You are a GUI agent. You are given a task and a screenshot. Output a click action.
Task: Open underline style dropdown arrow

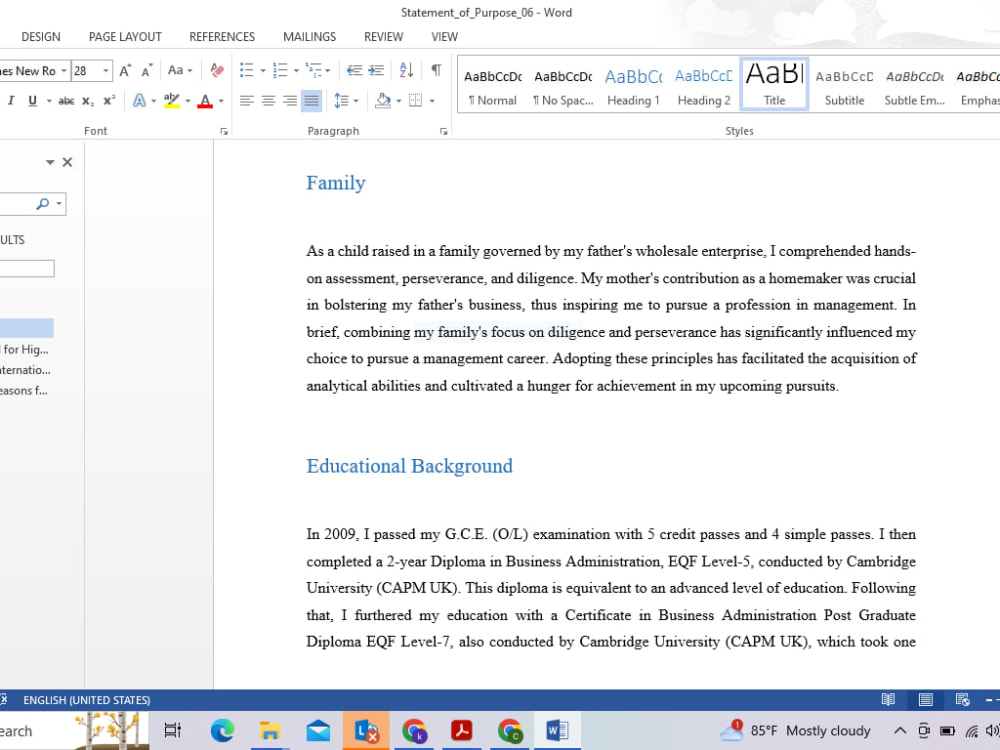(49, 101)
